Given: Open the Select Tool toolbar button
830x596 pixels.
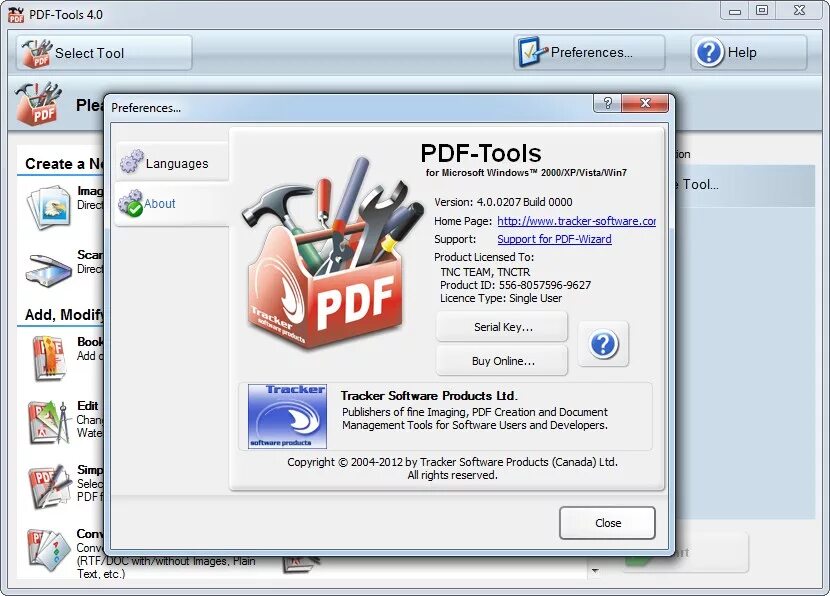Looking at the screenshot, I should click(104, 52).
